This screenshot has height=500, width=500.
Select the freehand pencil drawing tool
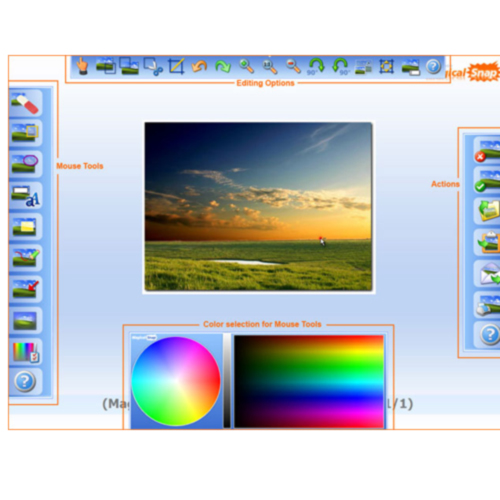pos(25,258)
